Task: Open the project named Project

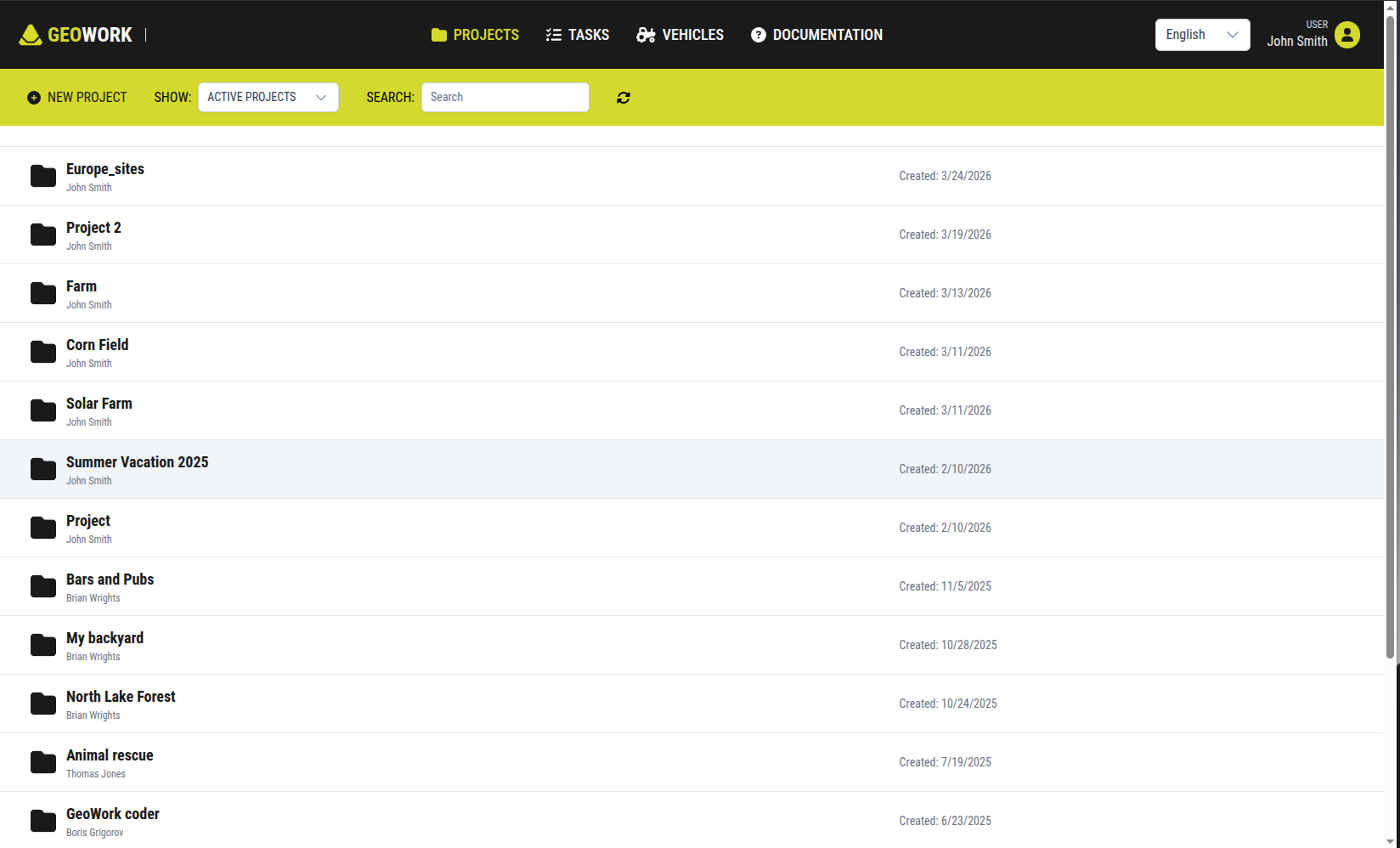Action: point(692,528)
